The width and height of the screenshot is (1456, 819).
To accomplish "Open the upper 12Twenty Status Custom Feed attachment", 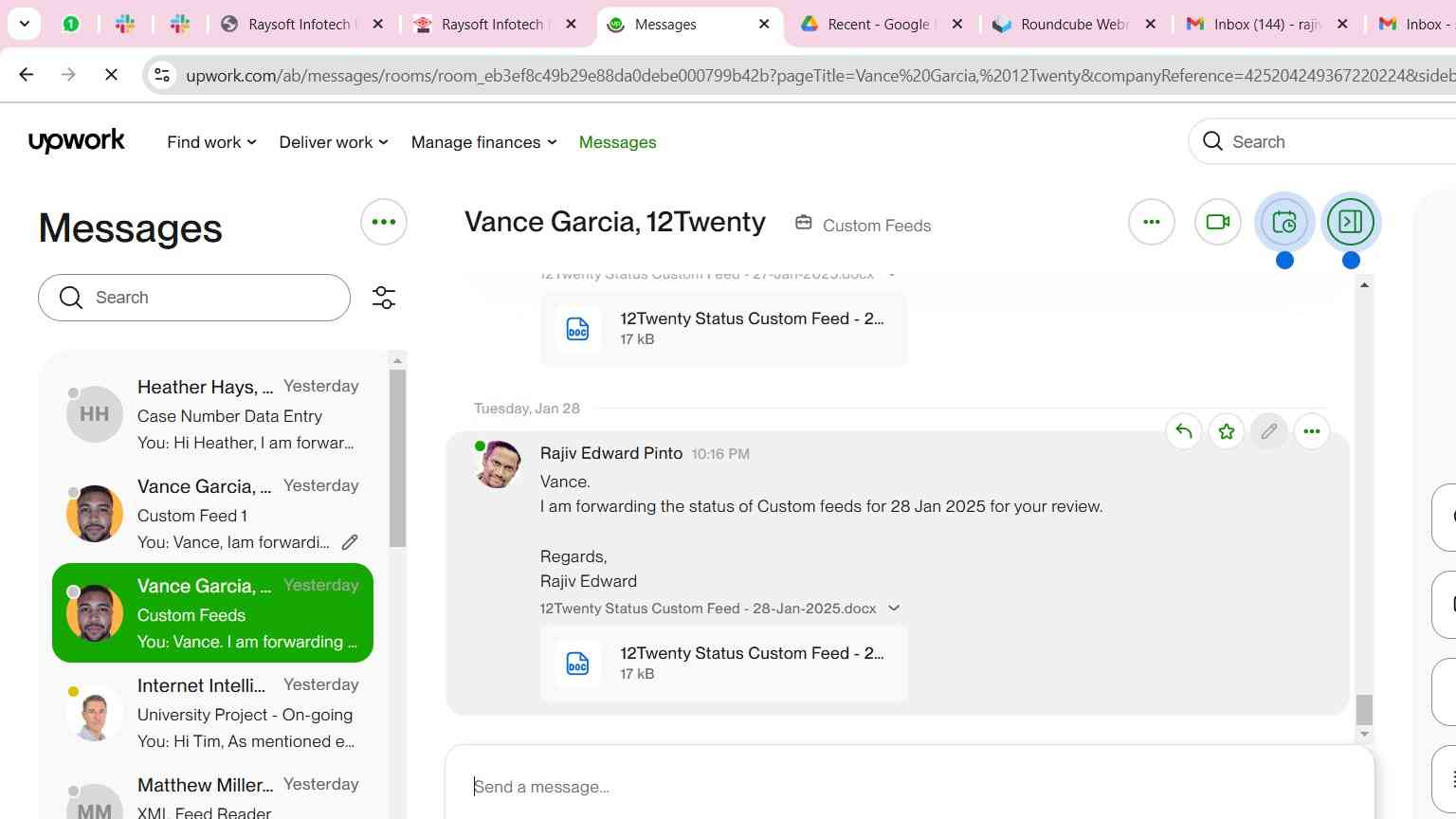I will coord(723,328).
